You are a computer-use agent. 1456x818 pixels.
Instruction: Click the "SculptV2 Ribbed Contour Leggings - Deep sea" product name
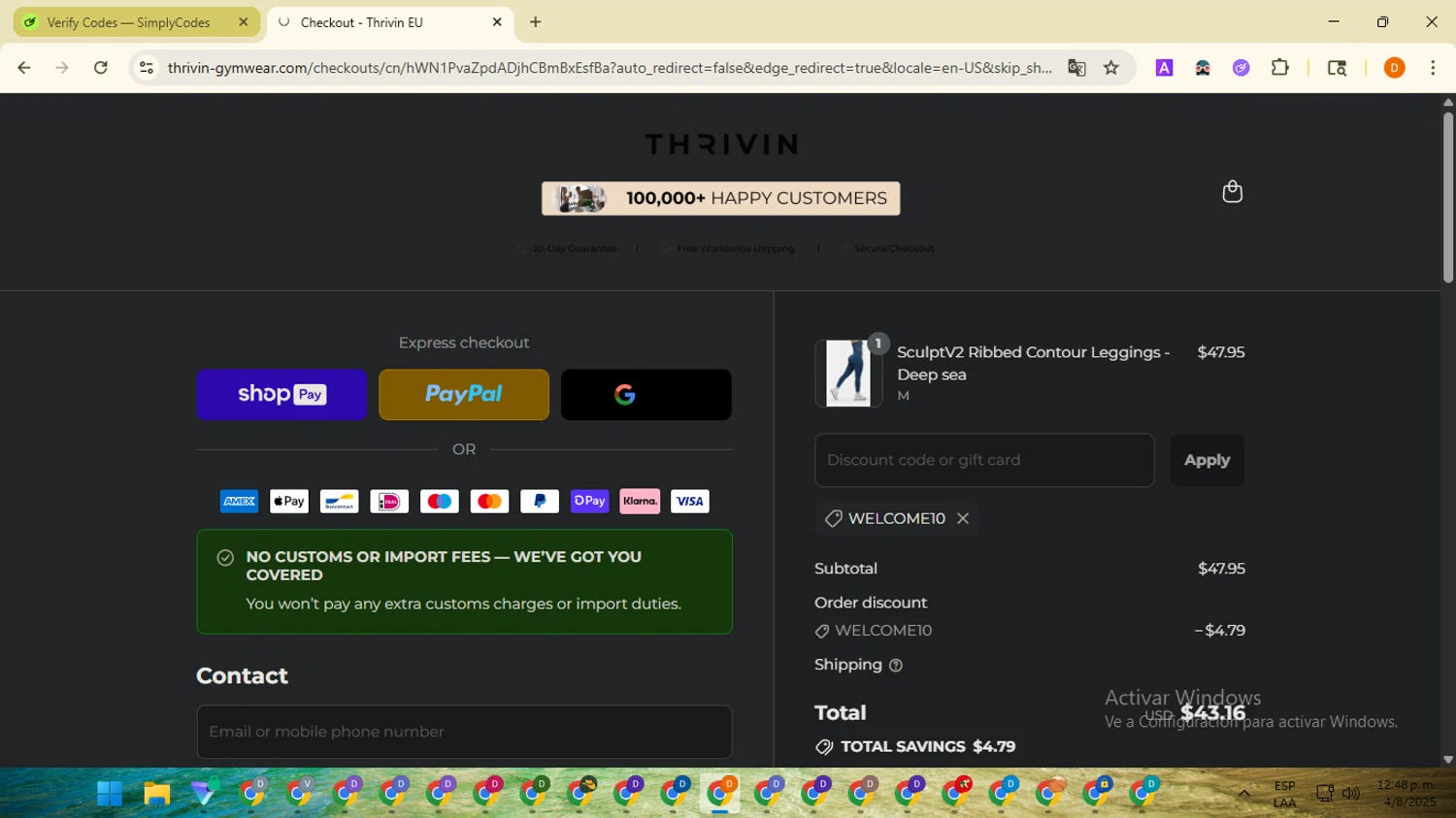pos(1033,363)
